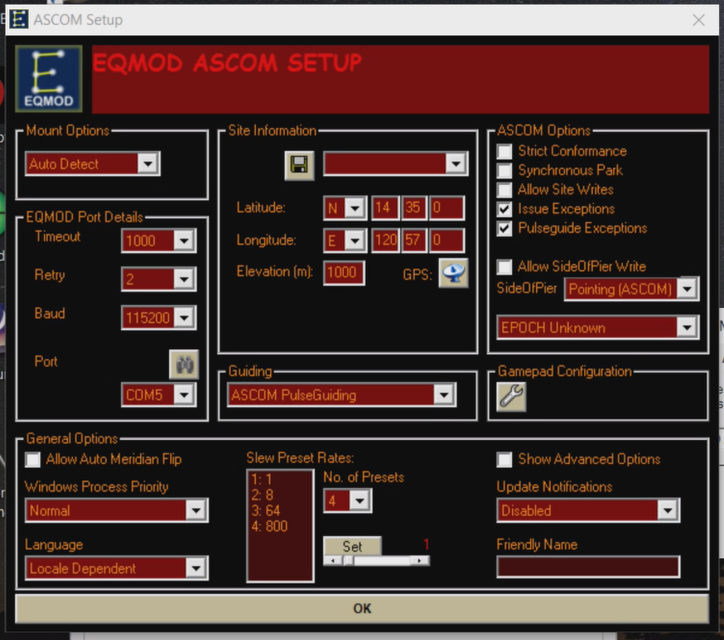Viewport: 724px width, 640px height.
Task: Click the slider right arrow
Action: pos(419,561)
